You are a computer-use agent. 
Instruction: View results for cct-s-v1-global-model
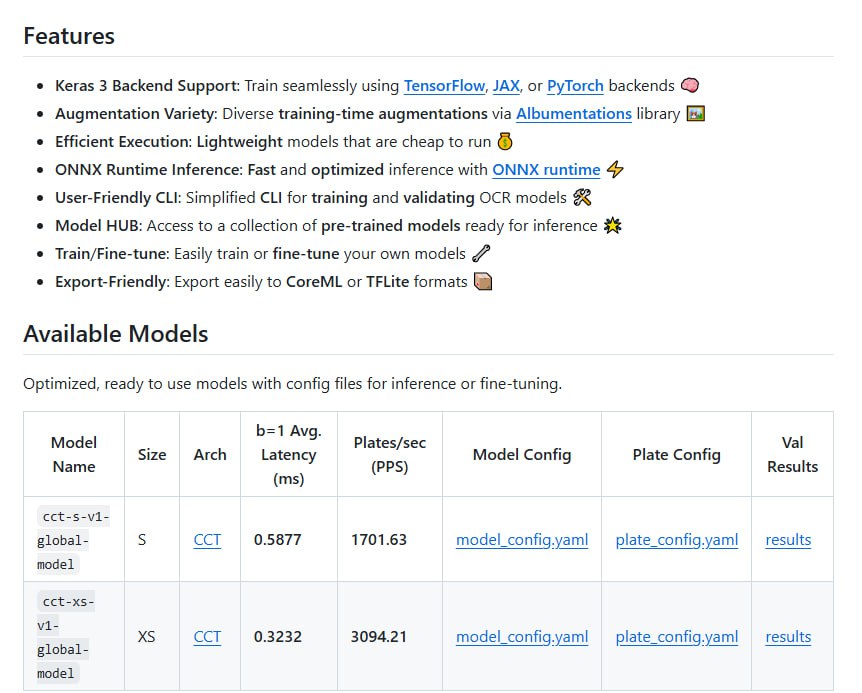[x=788, y=540]
